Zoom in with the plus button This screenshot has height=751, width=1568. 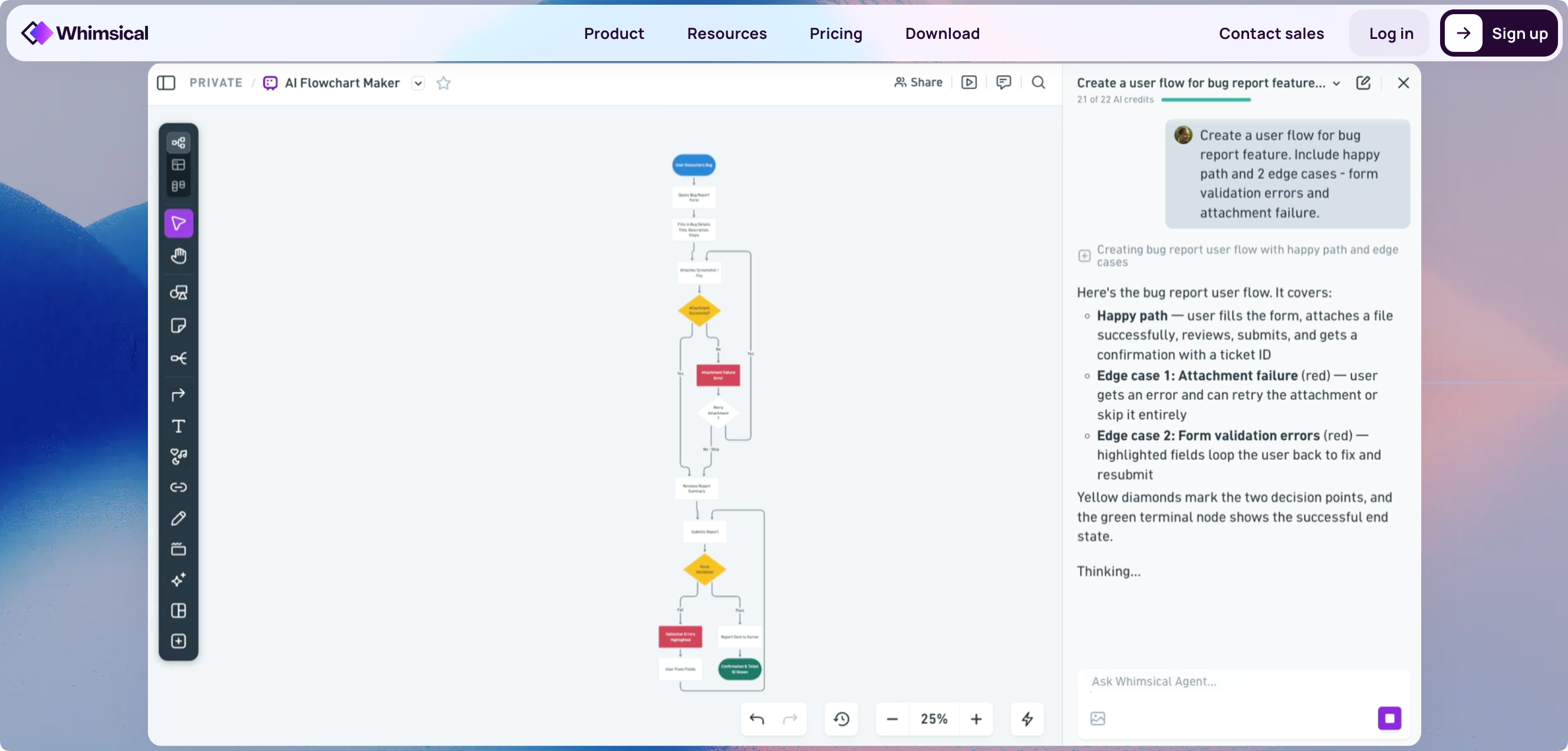pos(976,719)
